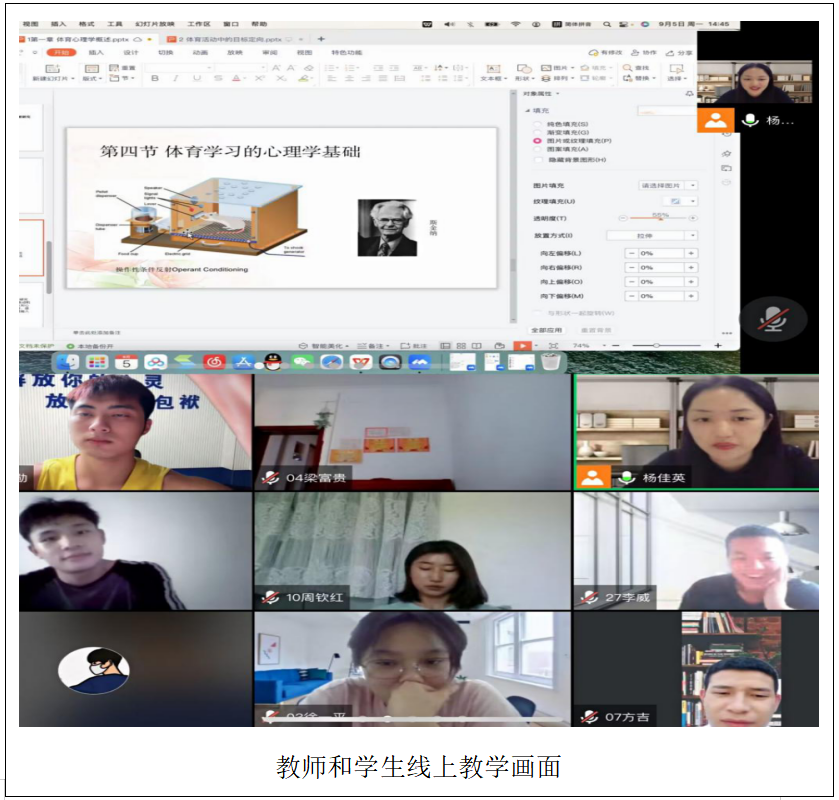Check hide background graphics (隐藏背景图形) box
Viewport: 839px width, 800px height.
[537, 159]
